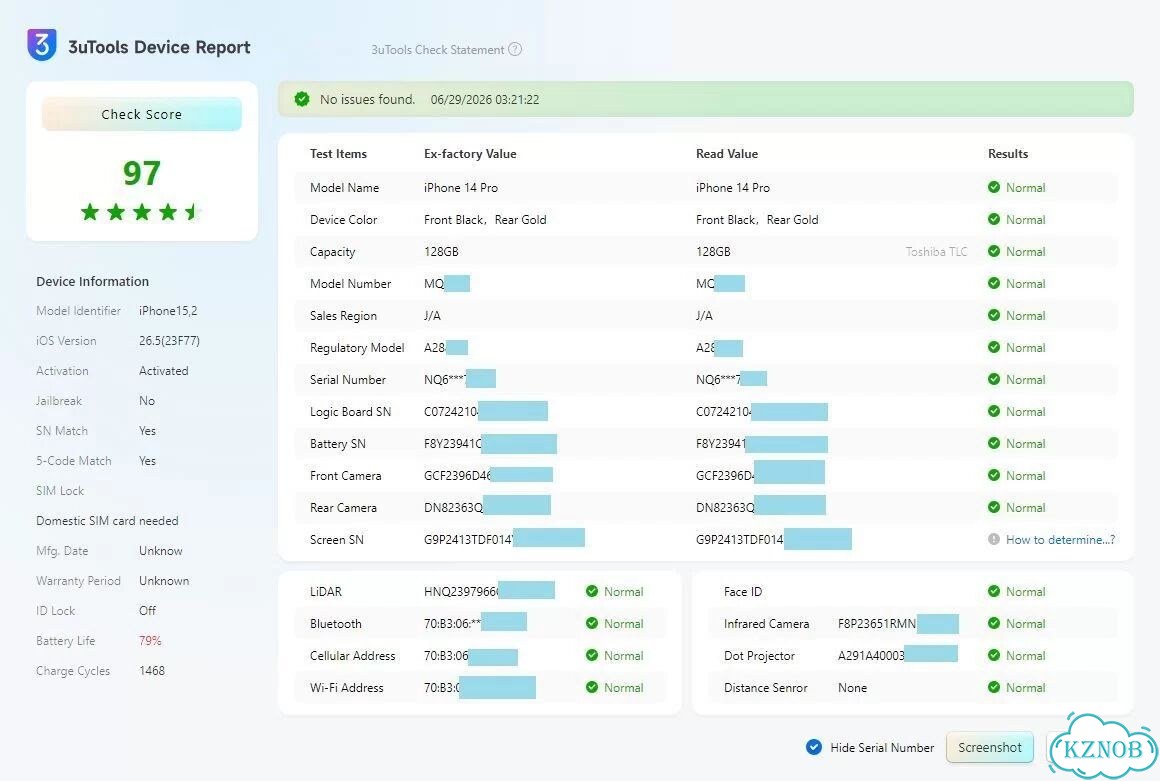The width and height of the screenshot is (1160, 781).
Task: Click the Device Information heading
Action: pos(92,281)
